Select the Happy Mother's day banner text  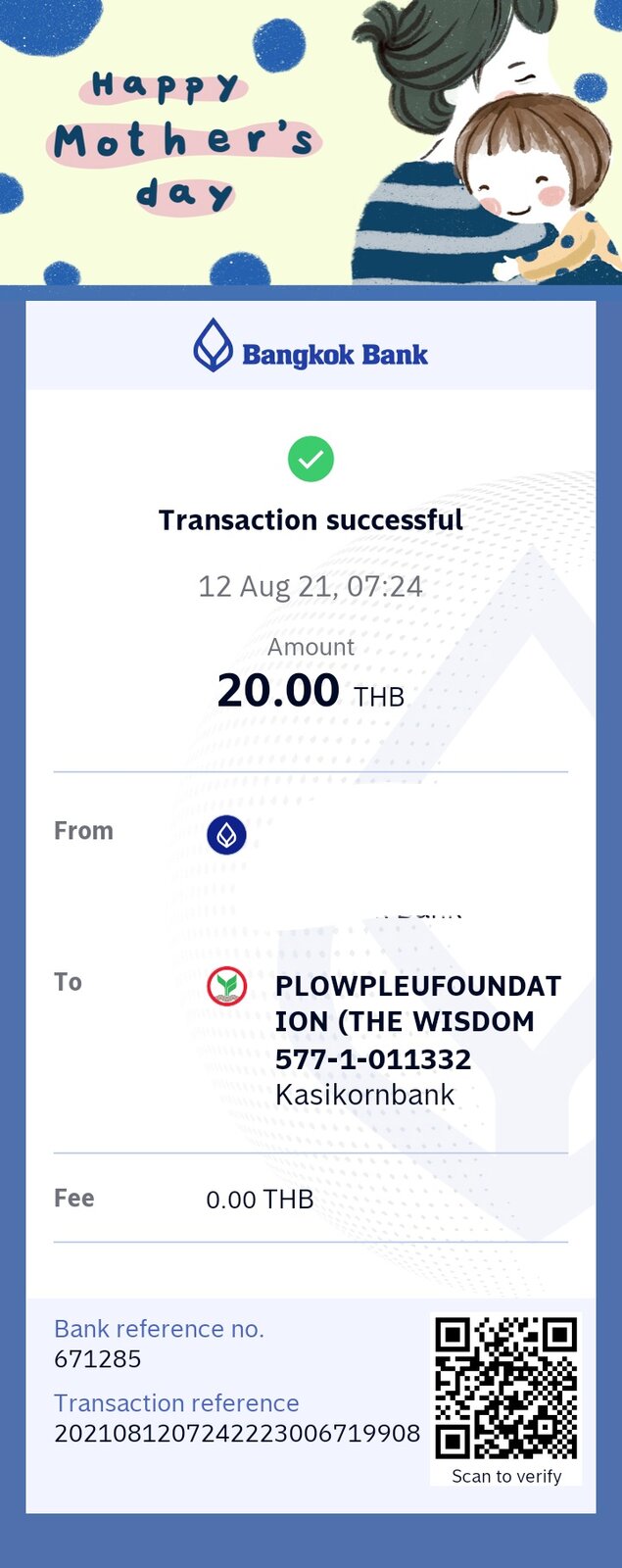coord(183,140)
